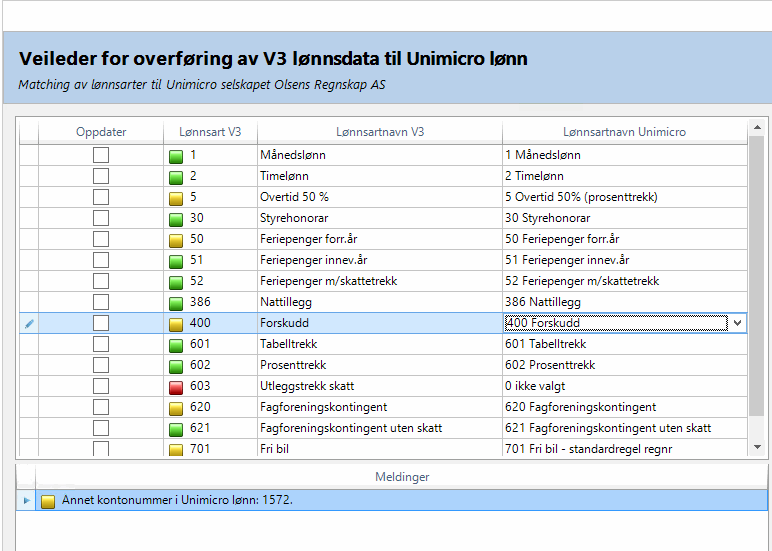Viewport: 772px width, 551px height.
Task: Click the Oppdater column header
Action: coord(101,132)
